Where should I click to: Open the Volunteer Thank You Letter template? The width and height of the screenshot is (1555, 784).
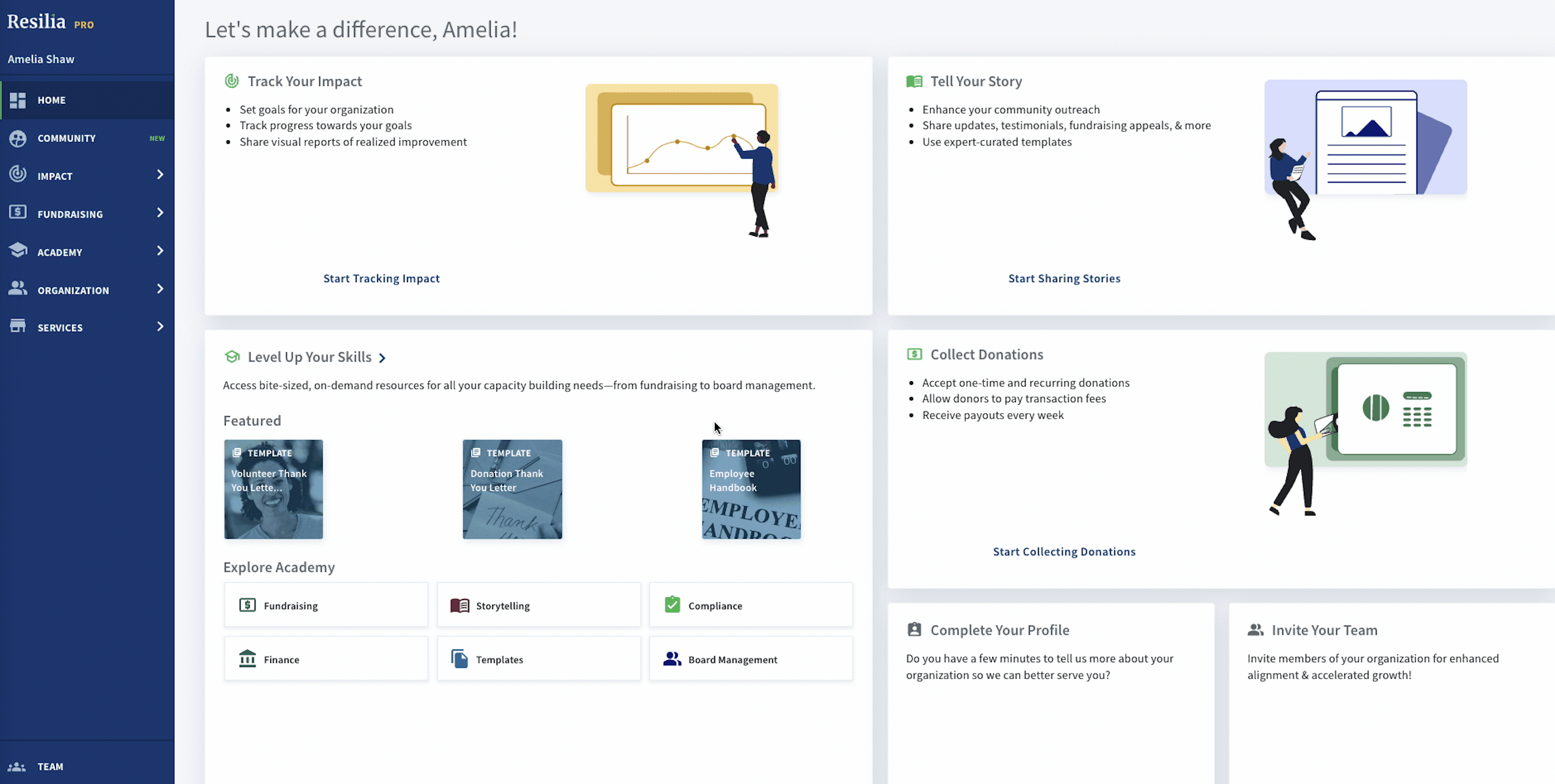pos(273,489)
